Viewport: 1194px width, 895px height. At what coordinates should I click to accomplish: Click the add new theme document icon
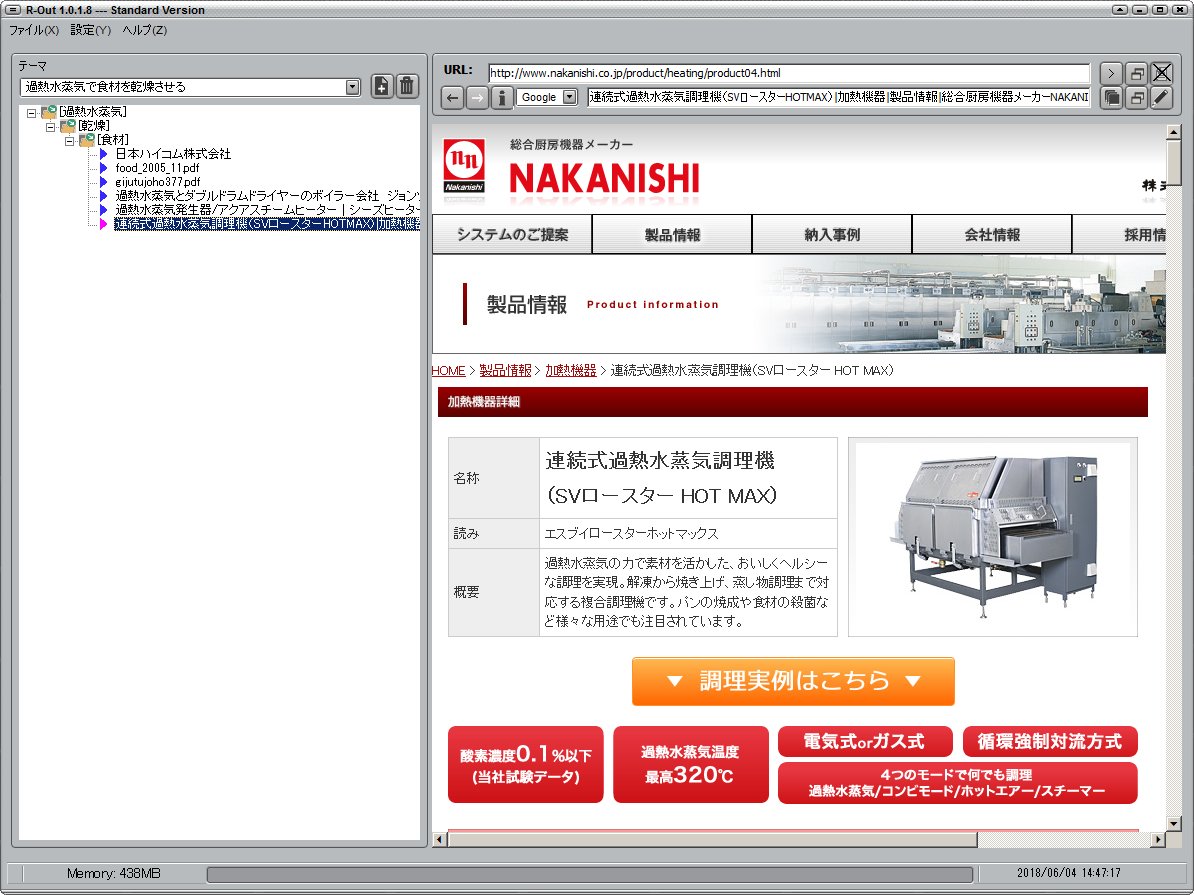tap(382, 86)
